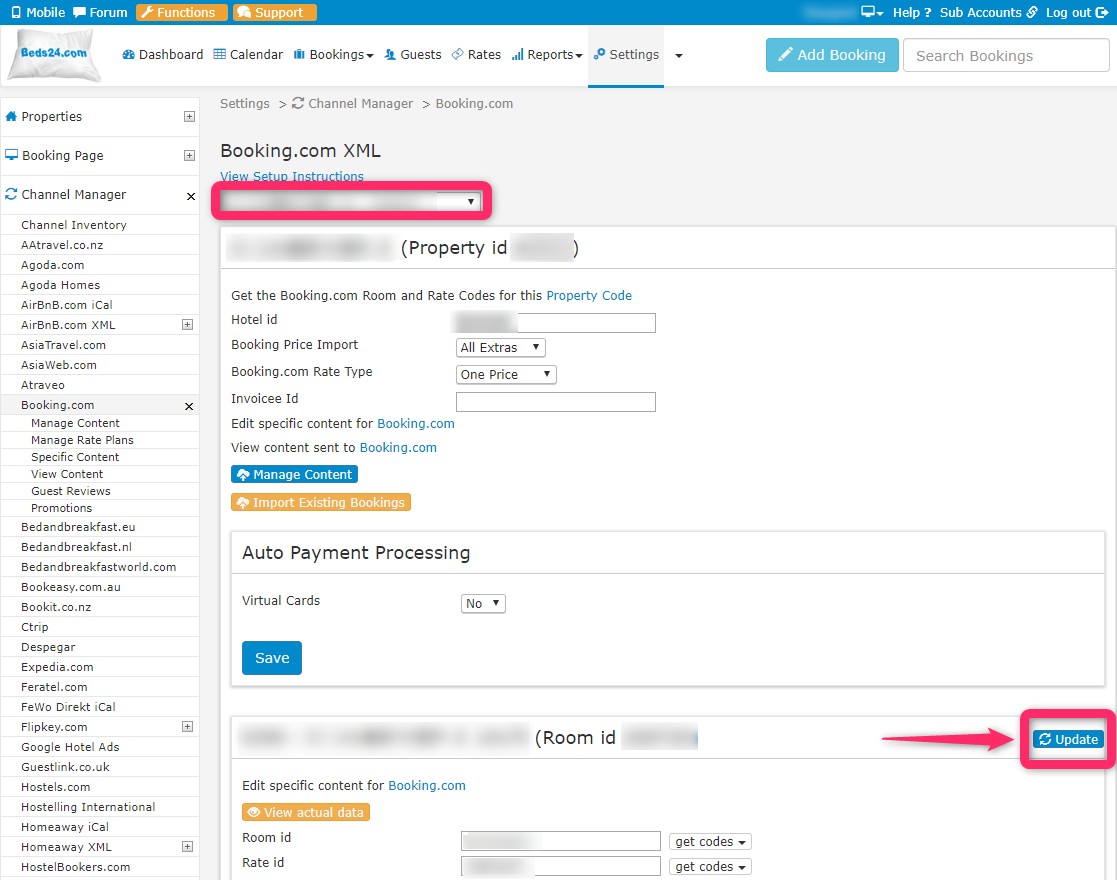Click the room Update button
The height and width of the screenshot is (880, 1117).
click(1069, 740)
